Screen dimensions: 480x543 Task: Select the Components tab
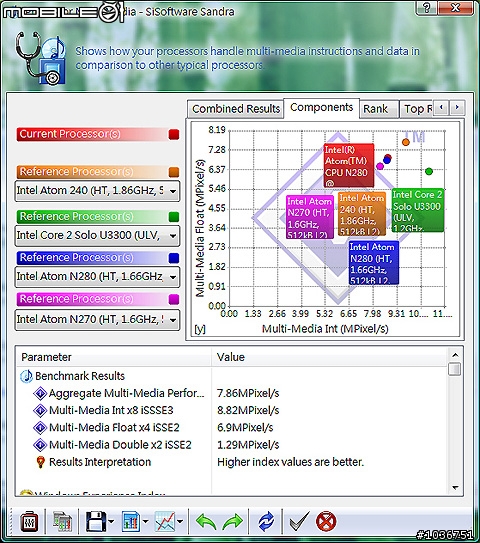click(x=321, y=108)
